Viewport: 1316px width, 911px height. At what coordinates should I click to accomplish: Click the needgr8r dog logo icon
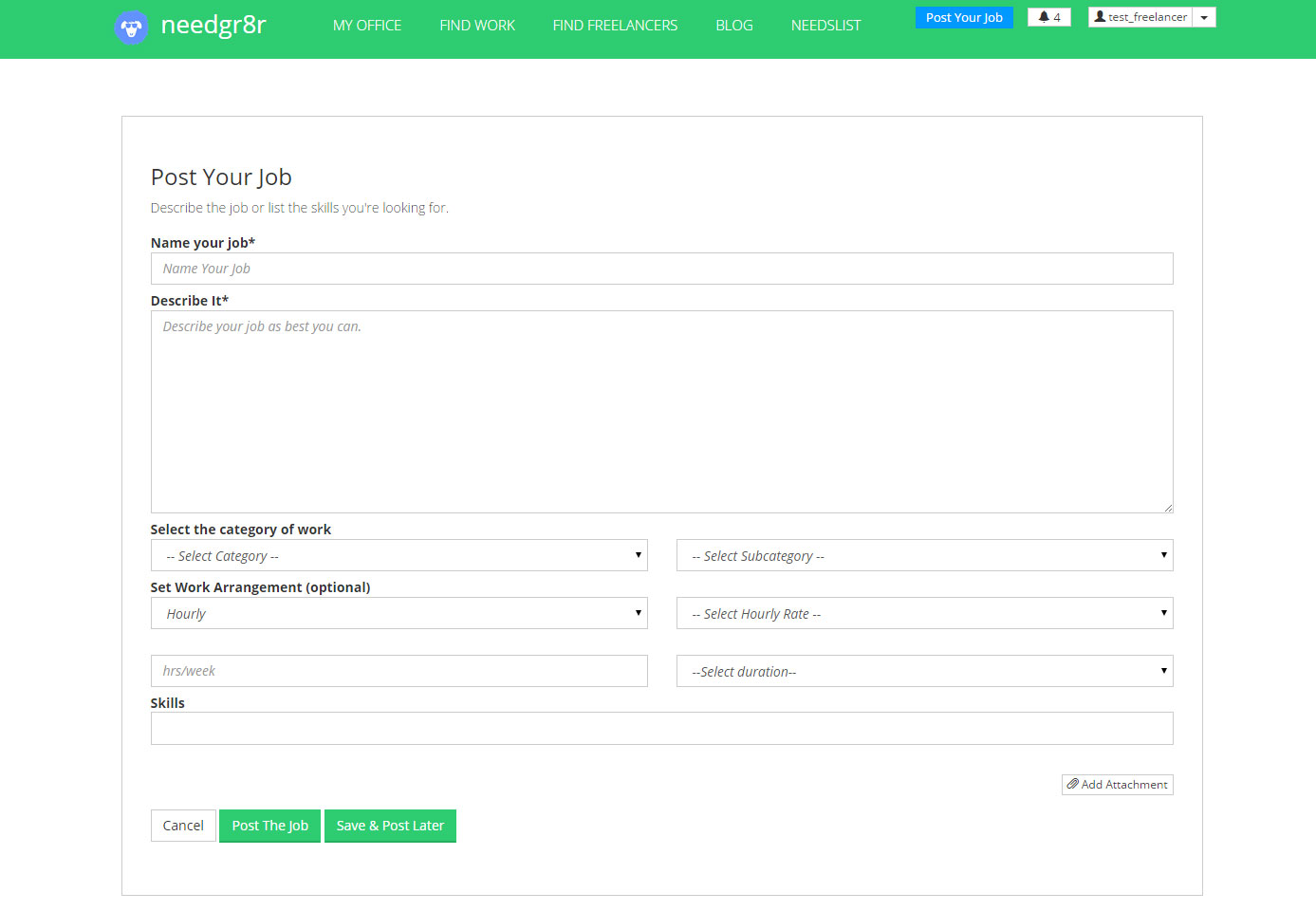click(131, 27)
